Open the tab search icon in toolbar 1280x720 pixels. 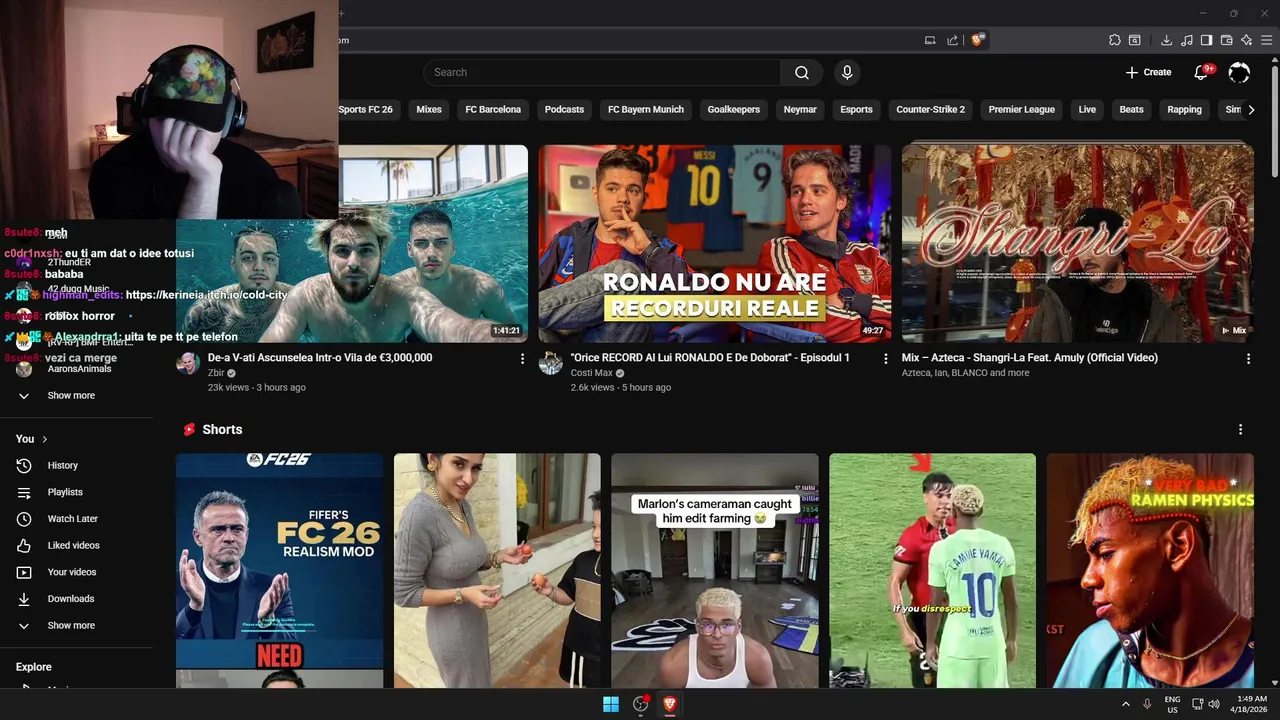1135,40
